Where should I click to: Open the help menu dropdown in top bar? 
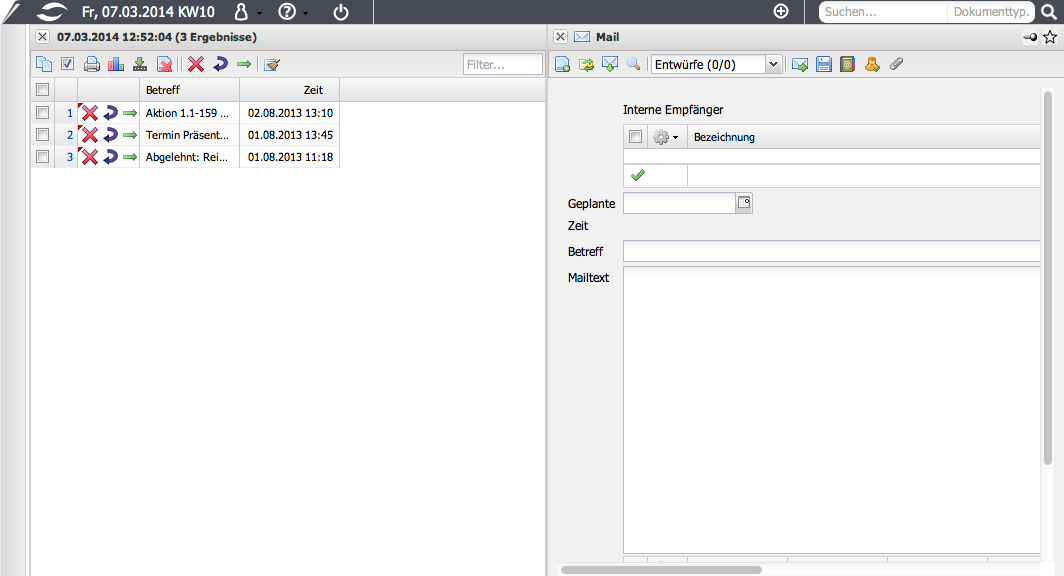pos(292,12)
